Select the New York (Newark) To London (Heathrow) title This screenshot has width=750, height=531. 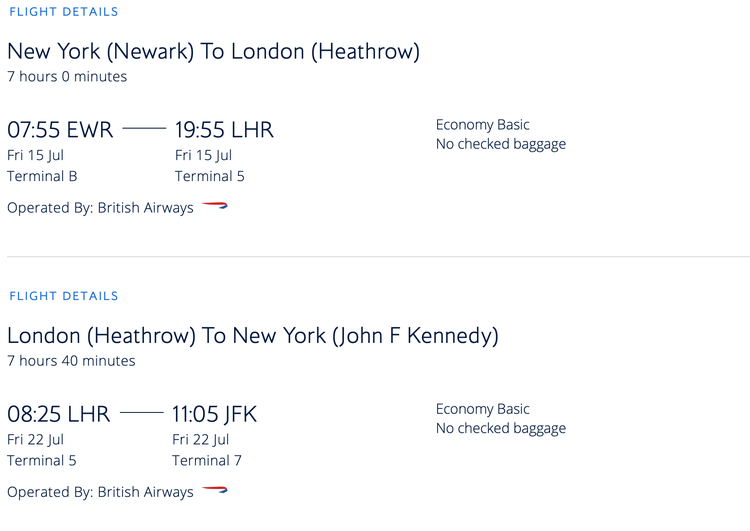tap(213, 51)
